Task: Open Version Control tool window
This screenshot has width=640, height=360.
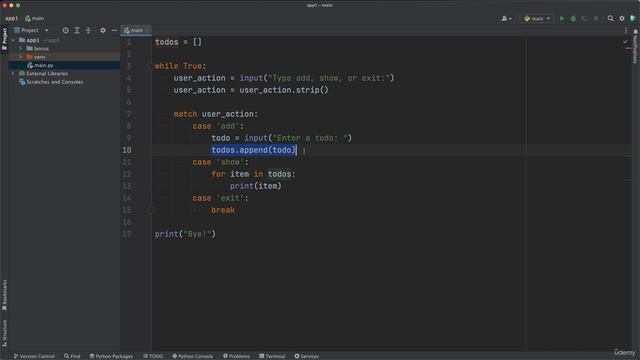Action: [x=34, y=356]
